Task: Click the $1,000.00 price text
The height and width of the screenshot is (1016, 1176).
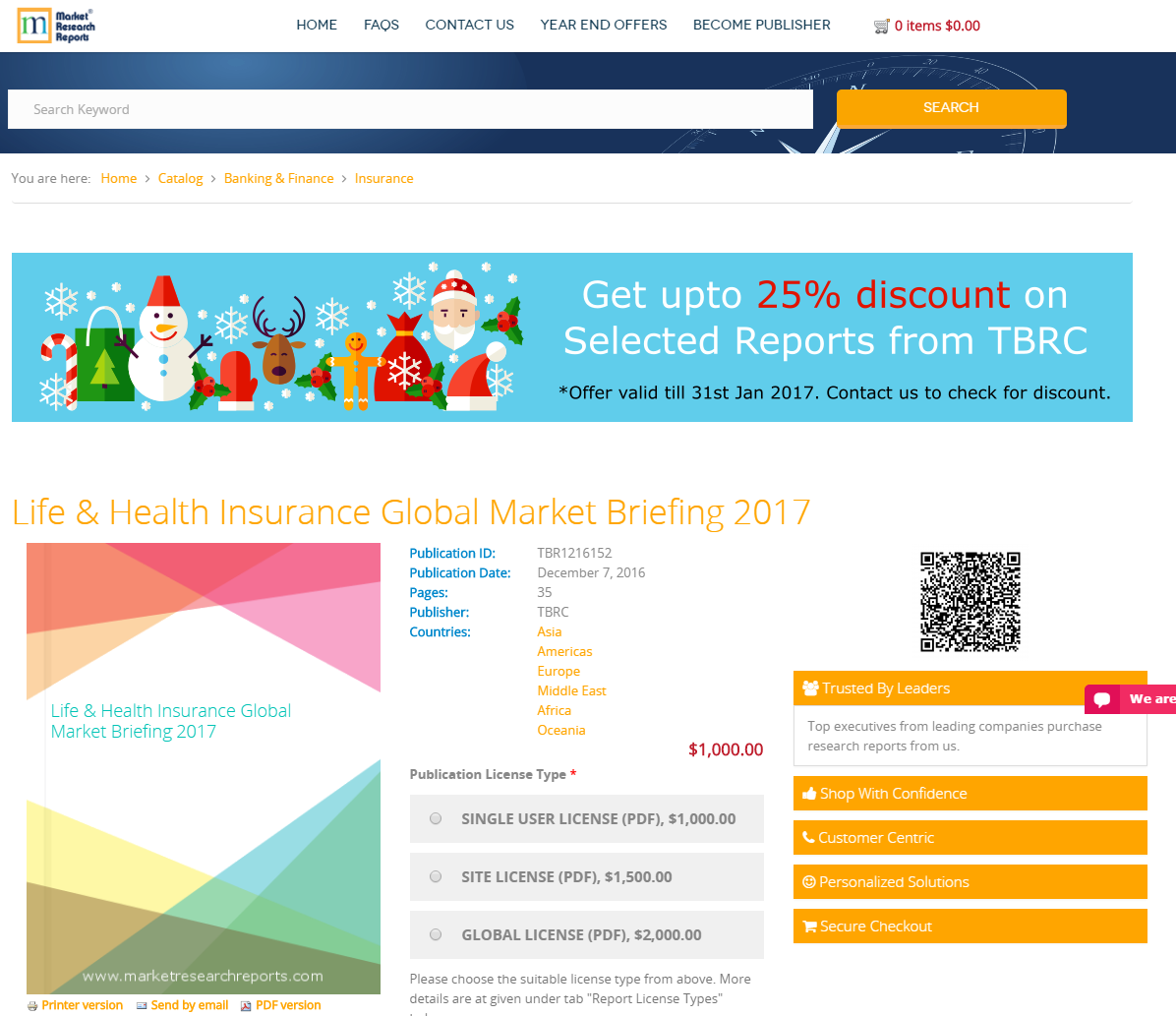Action: (726, 749)
